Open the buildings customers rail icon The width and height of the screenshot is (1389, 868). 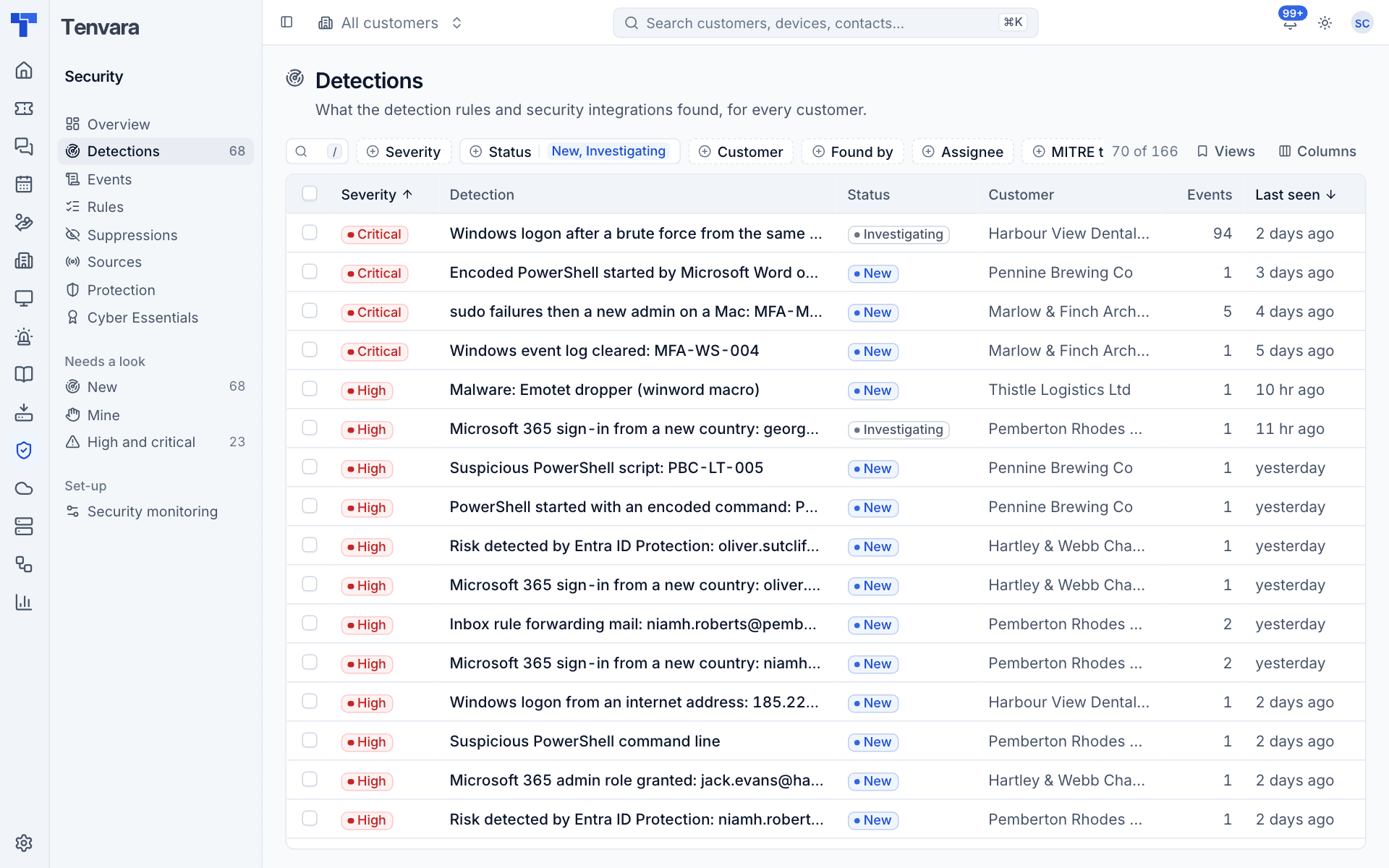click(x=24, y=260)
